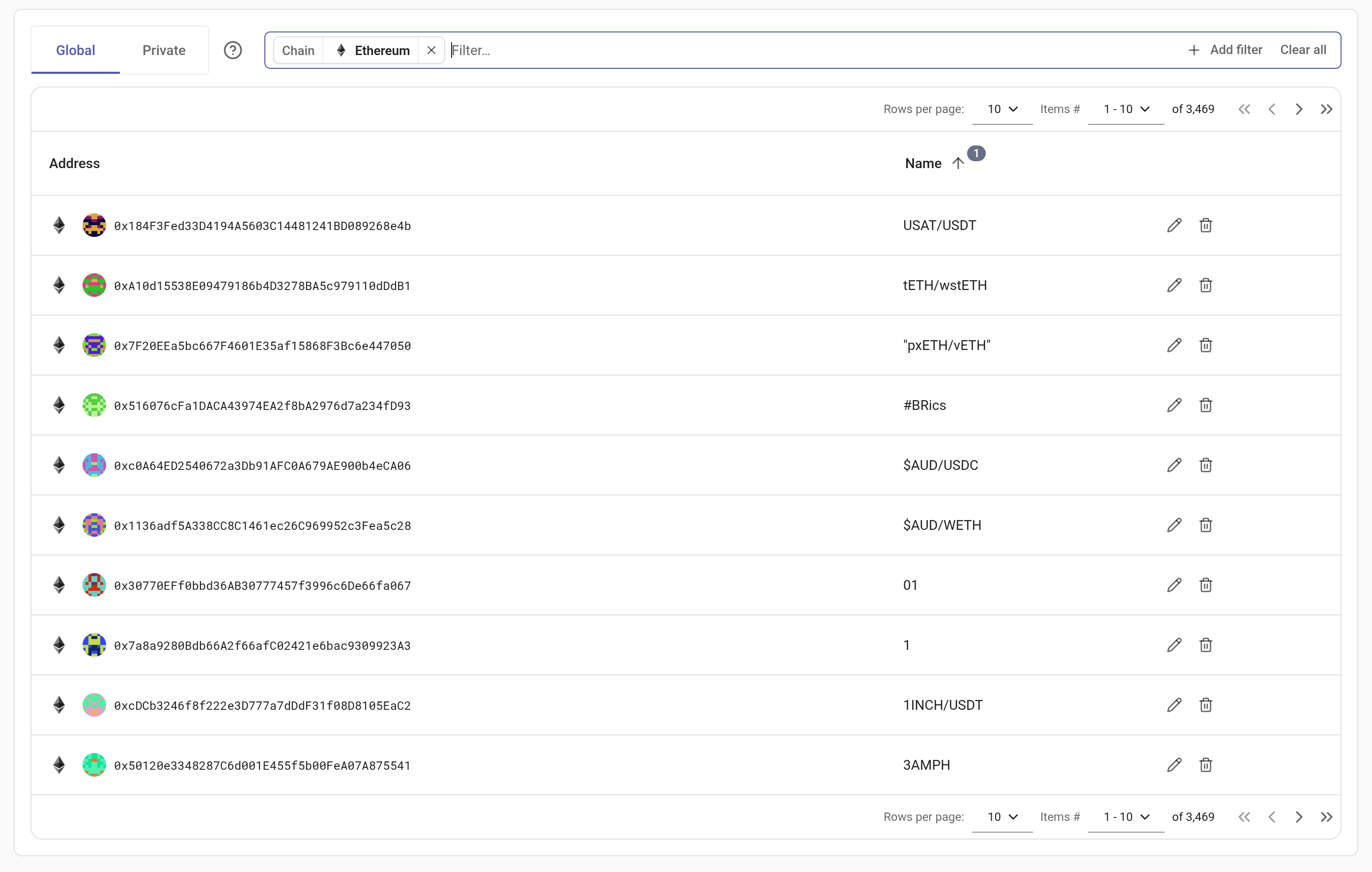The image size is (1372, 872).
Task: Go to previous page in bottom pagination
Action: coord(1271,817)
